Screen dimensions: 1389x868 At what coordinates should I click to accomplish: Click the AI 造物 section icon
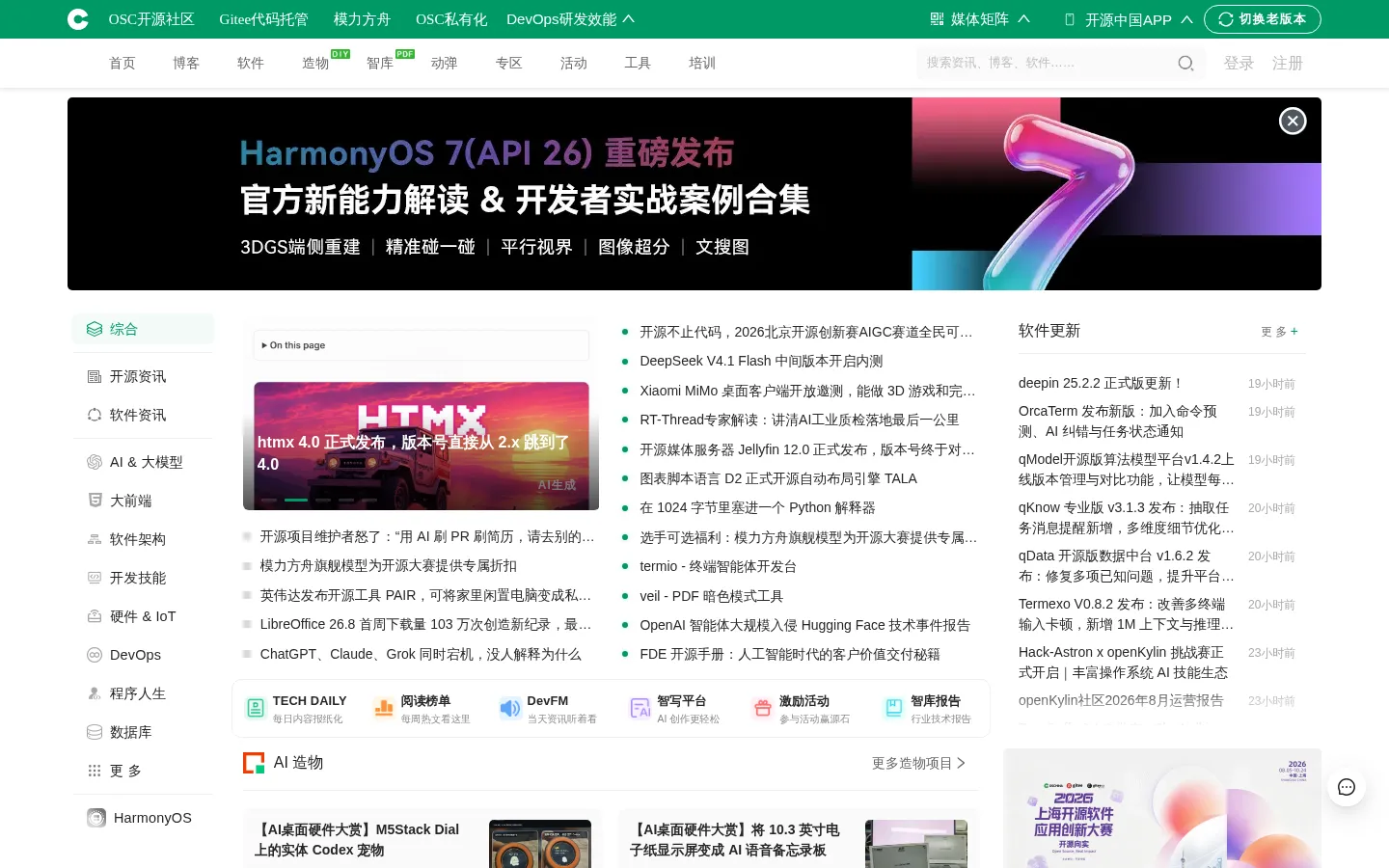254,763
